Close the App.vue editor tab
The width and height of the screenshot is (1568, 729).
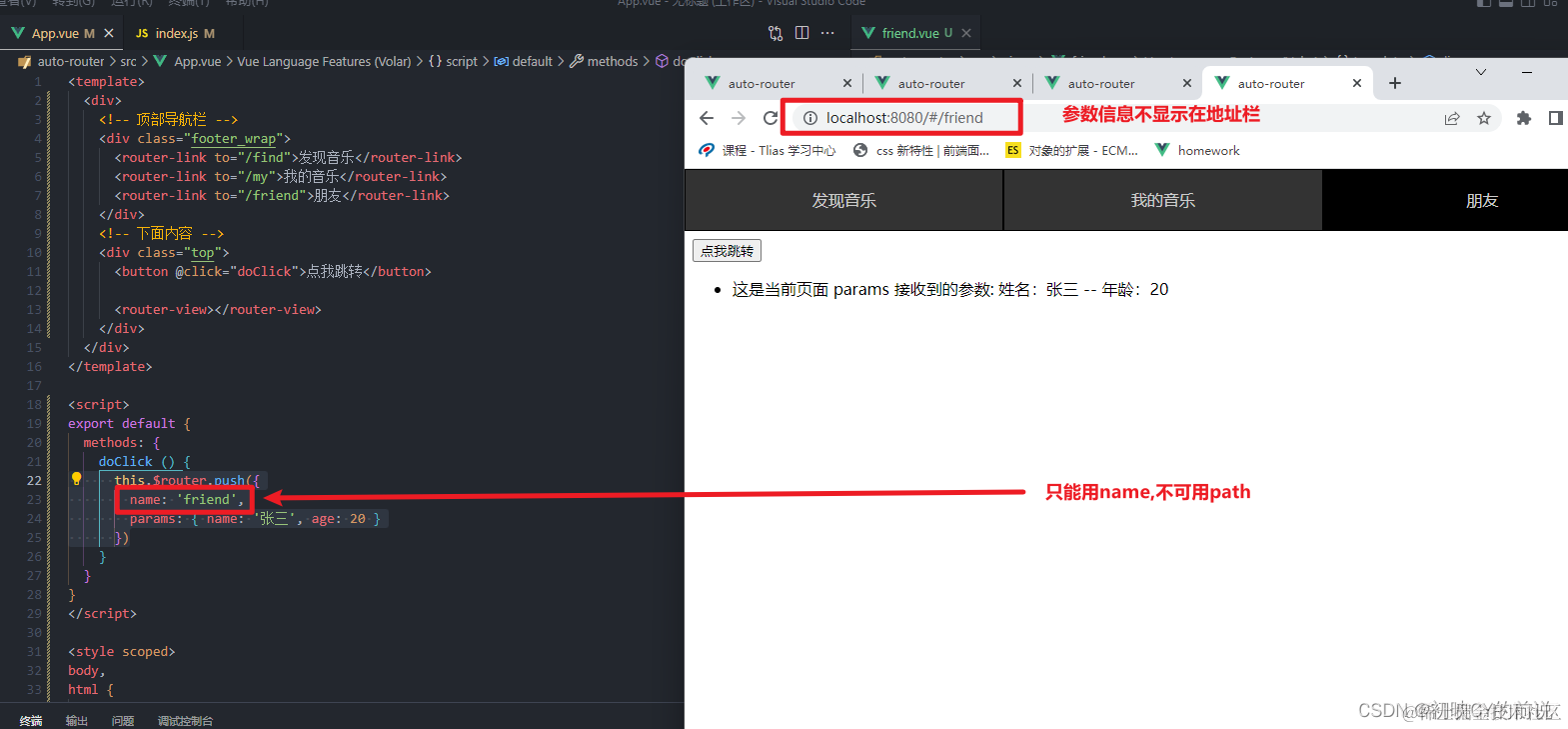[x=109, y=33]
